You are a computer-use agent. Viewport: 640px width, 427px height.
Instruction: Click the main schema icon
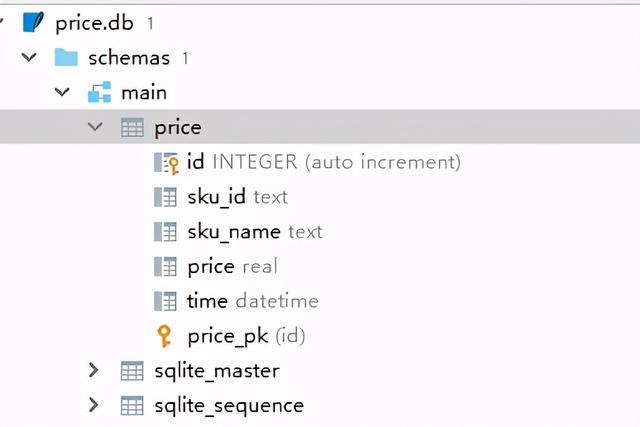coord(100,92)
